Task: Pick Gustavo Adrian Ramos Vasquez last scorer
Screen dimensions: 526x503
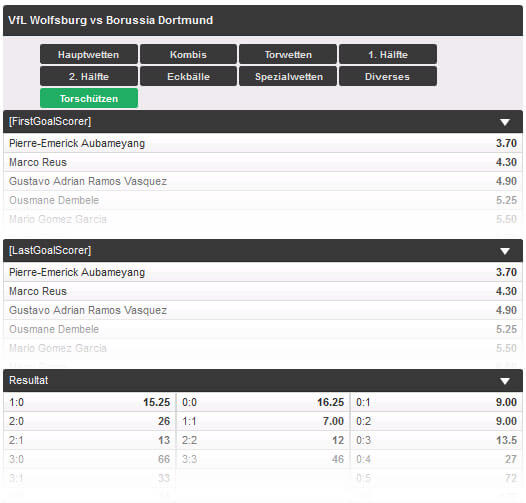Action: (263, 310)
